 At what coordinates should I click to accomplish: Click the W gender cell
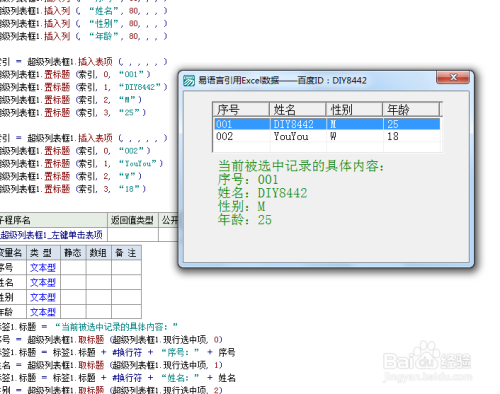333,136
